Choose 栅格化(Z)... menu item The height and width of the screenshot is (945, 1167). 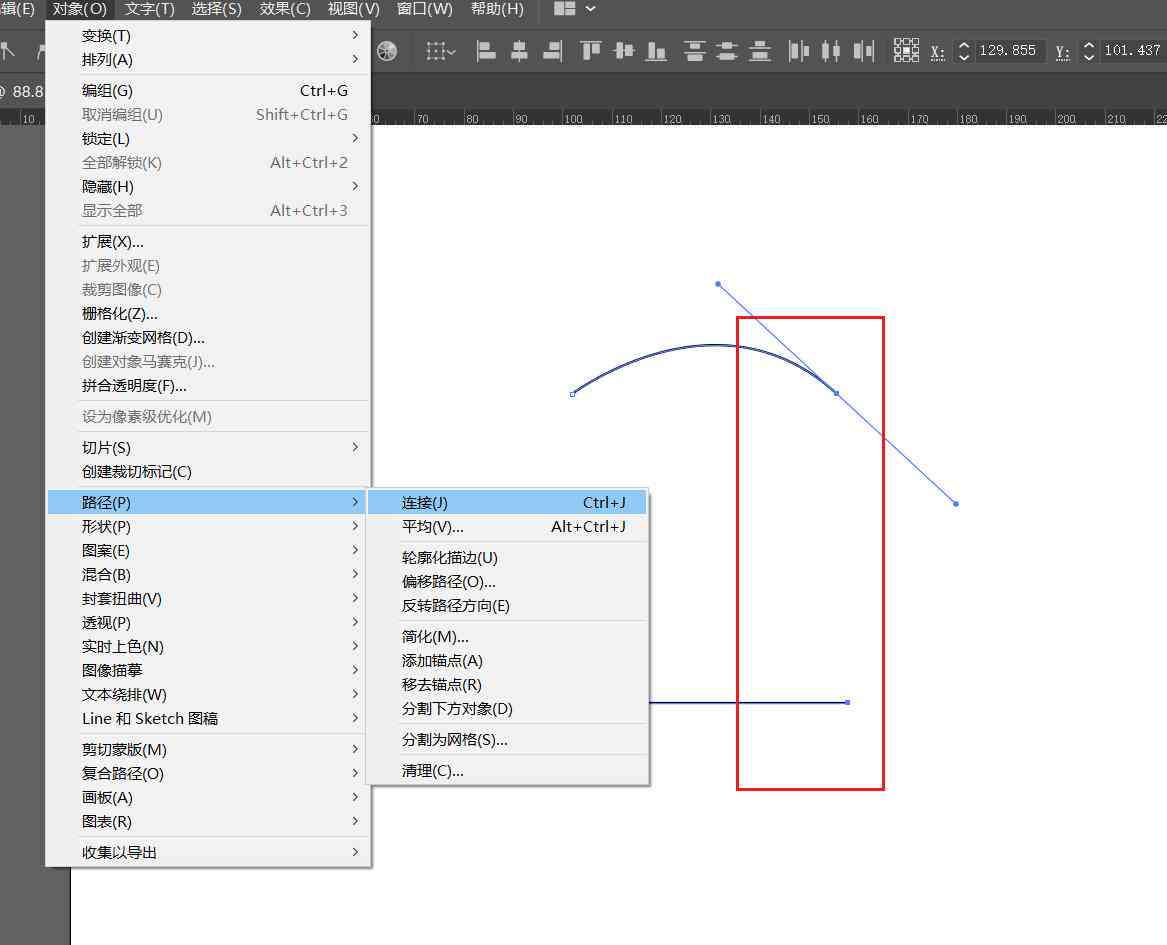(x=208, y=313)
